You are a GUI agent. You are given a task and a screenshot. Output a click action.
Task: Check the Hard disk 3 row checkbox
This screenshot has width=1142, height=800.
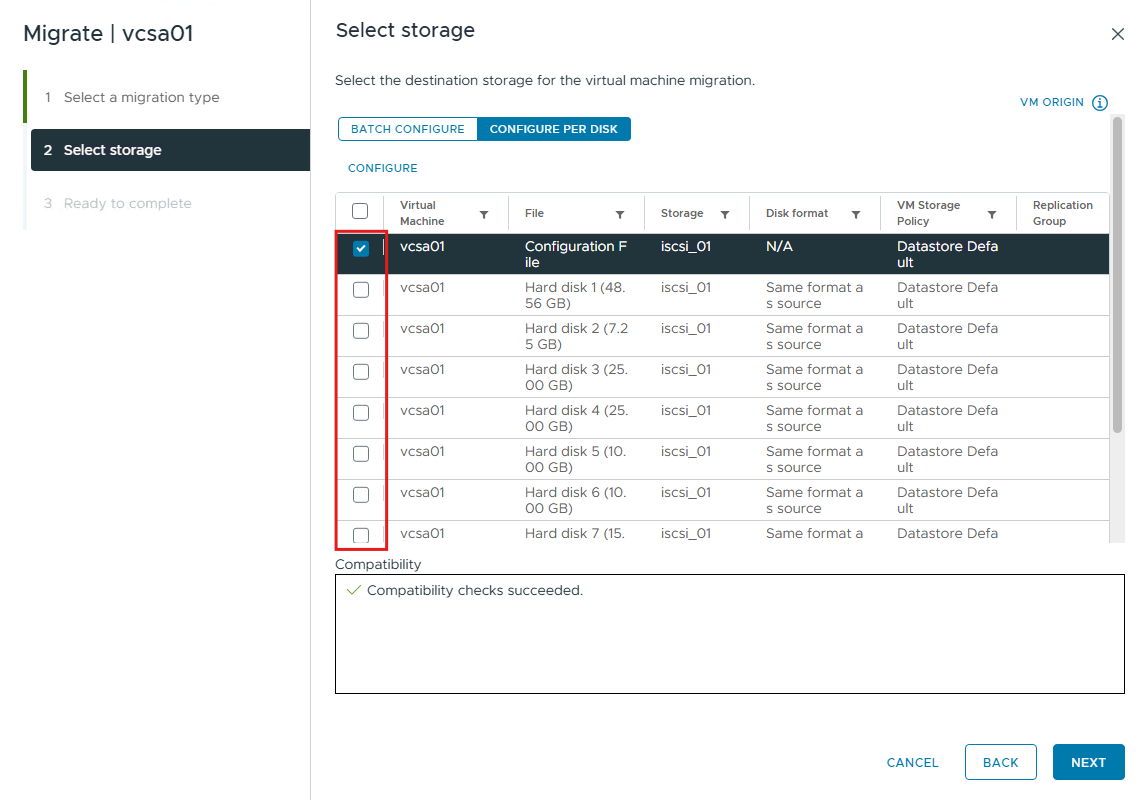pyautogui.click(x=361, y=372)
